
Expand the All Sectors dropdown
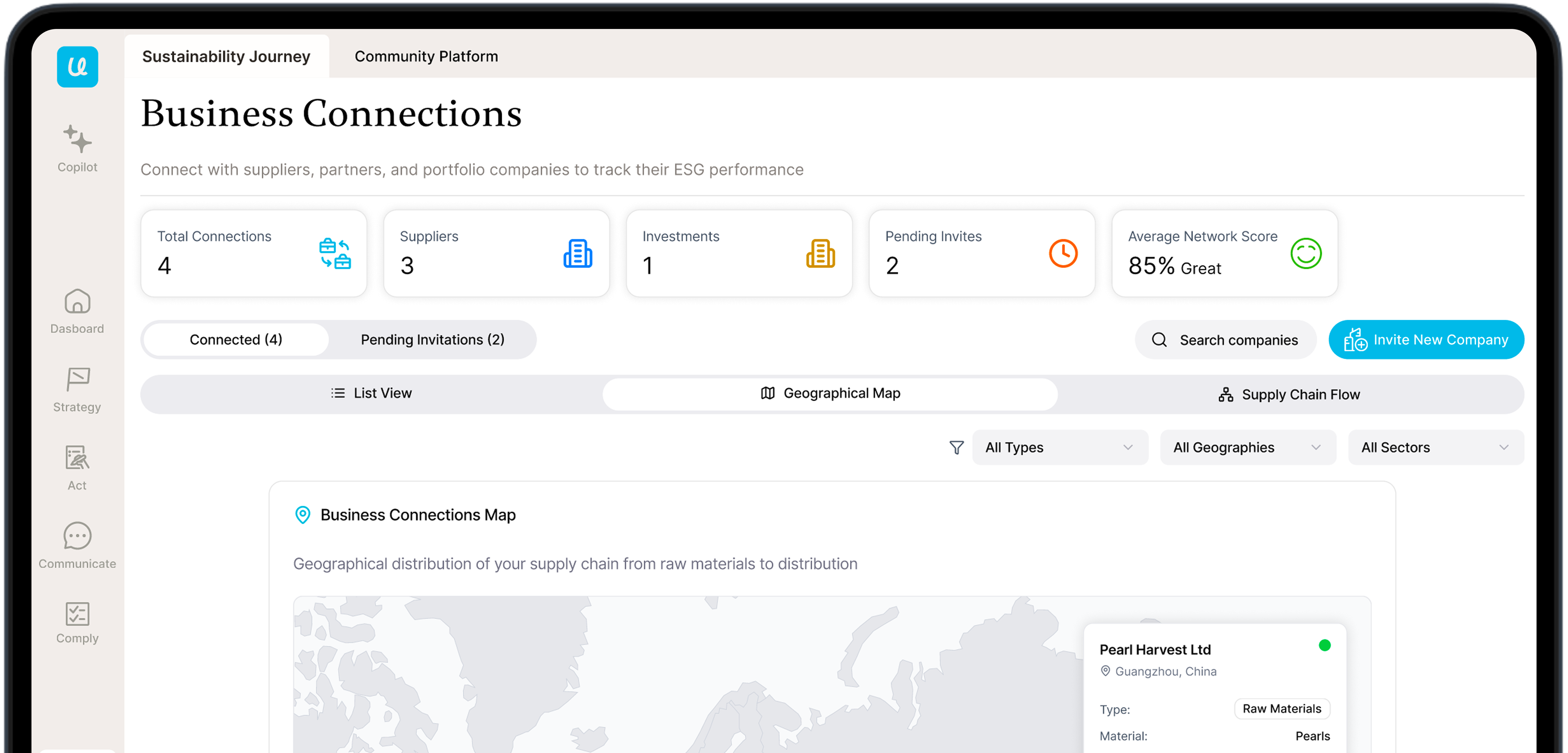[1435, 448]
